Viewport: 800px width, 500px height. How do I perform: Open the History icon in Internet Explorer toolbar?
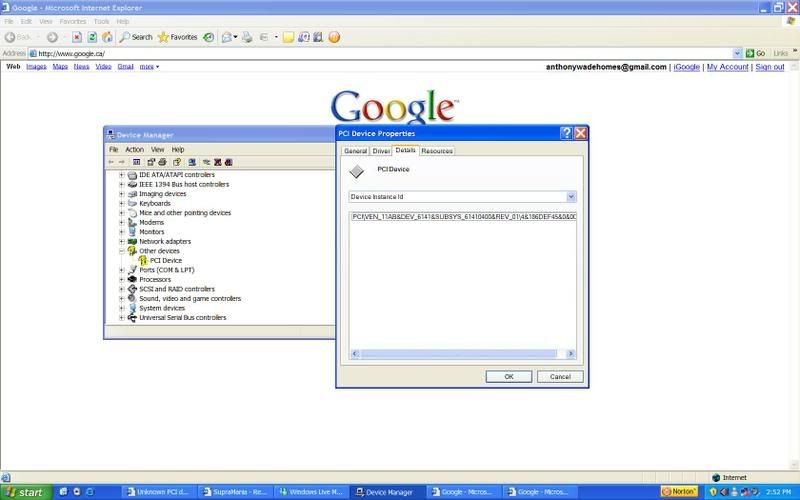tap(208, 37)
